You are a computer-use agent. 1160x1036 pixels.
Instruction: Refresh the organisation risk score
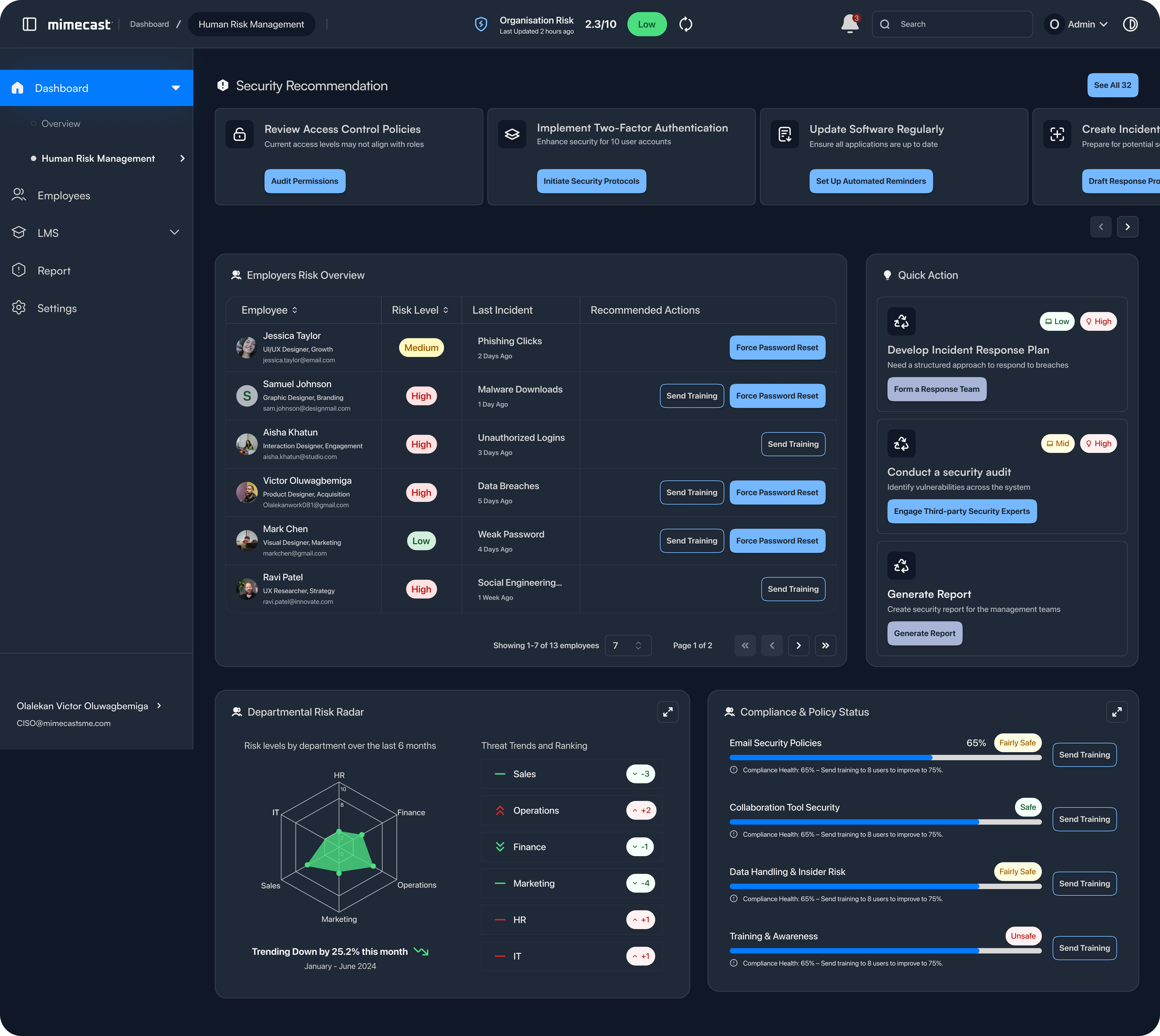pos(686,24)
